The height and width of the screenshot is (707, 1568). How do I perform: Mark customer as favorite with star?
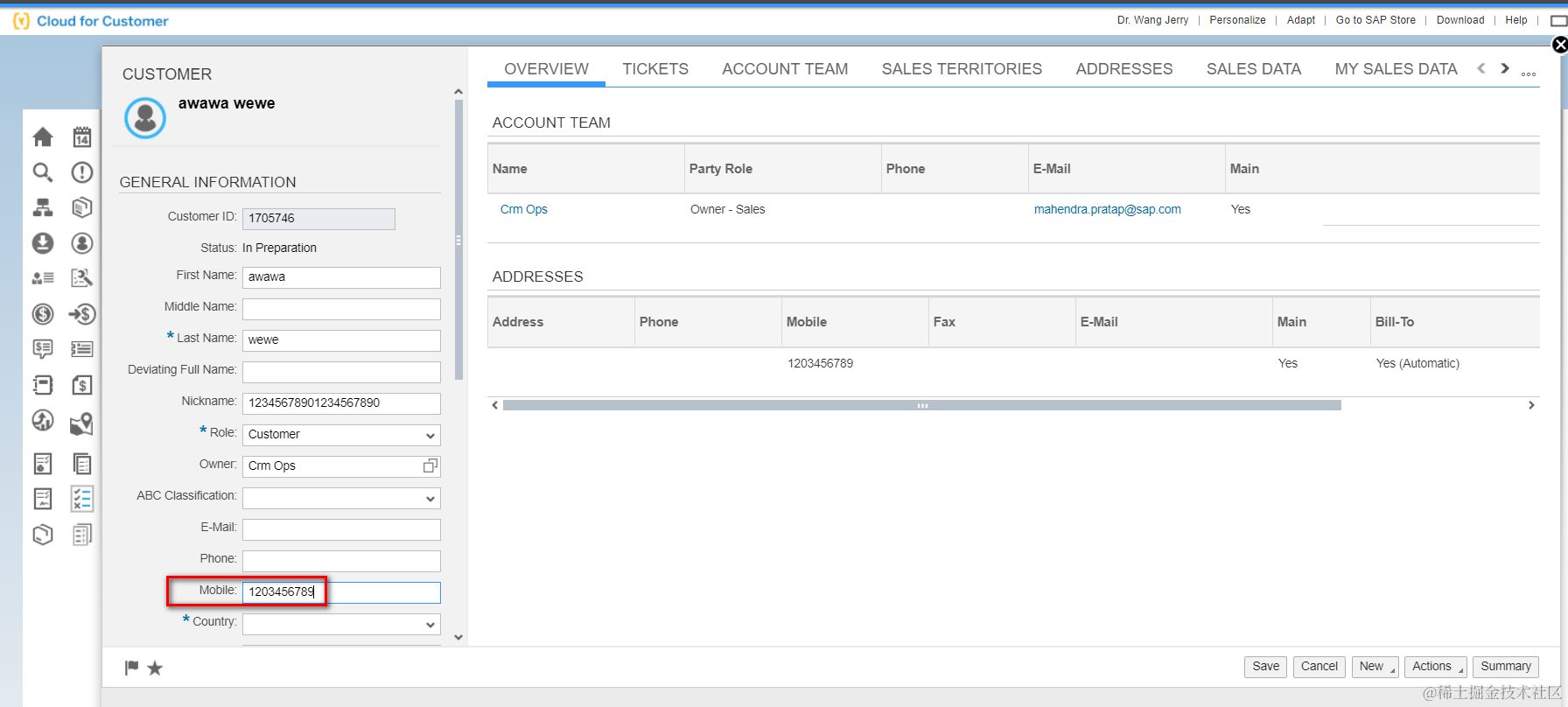155,668
